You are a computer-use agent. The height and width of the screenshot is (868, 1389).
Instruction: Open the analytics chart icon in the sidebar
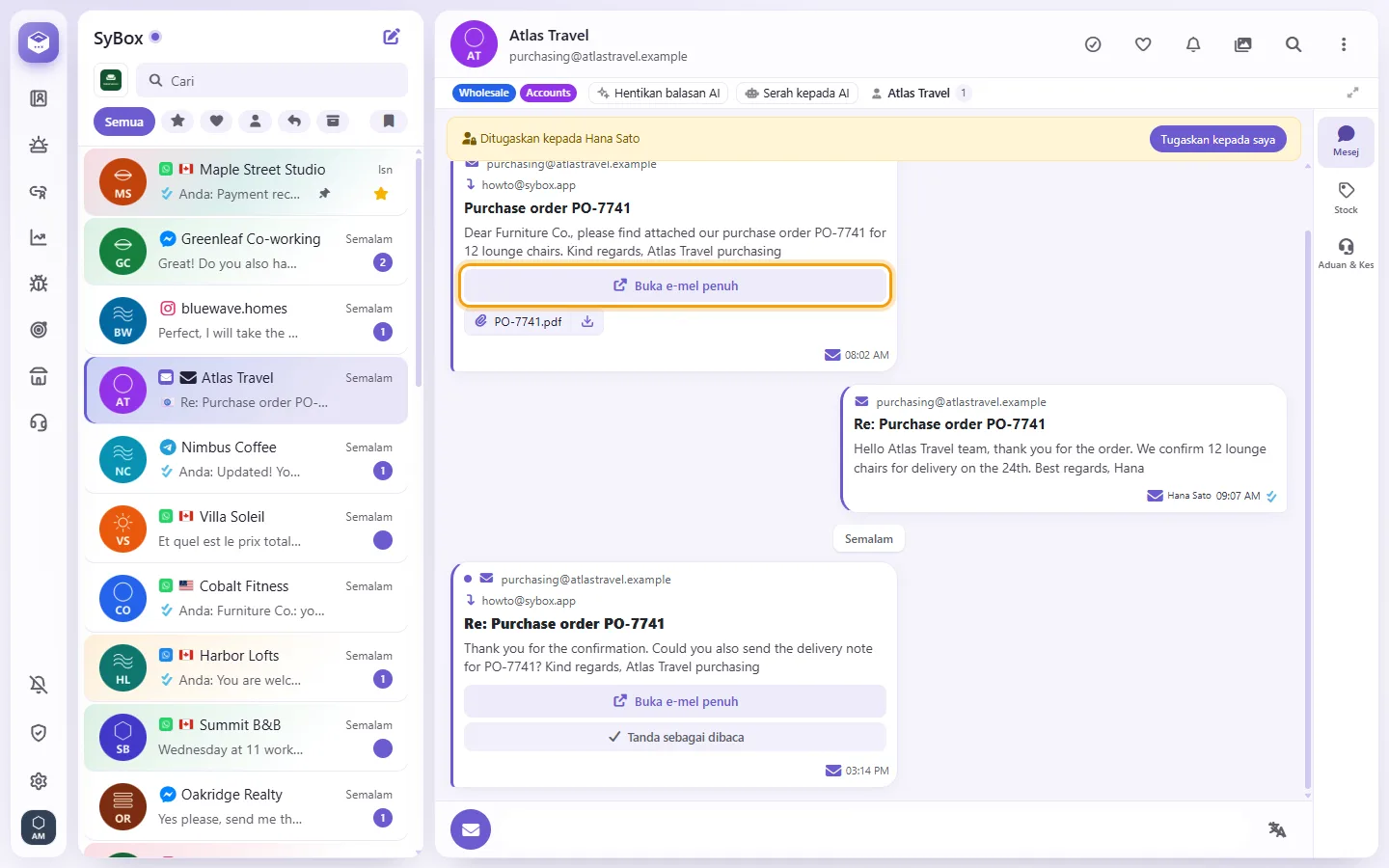click(39, 237)
